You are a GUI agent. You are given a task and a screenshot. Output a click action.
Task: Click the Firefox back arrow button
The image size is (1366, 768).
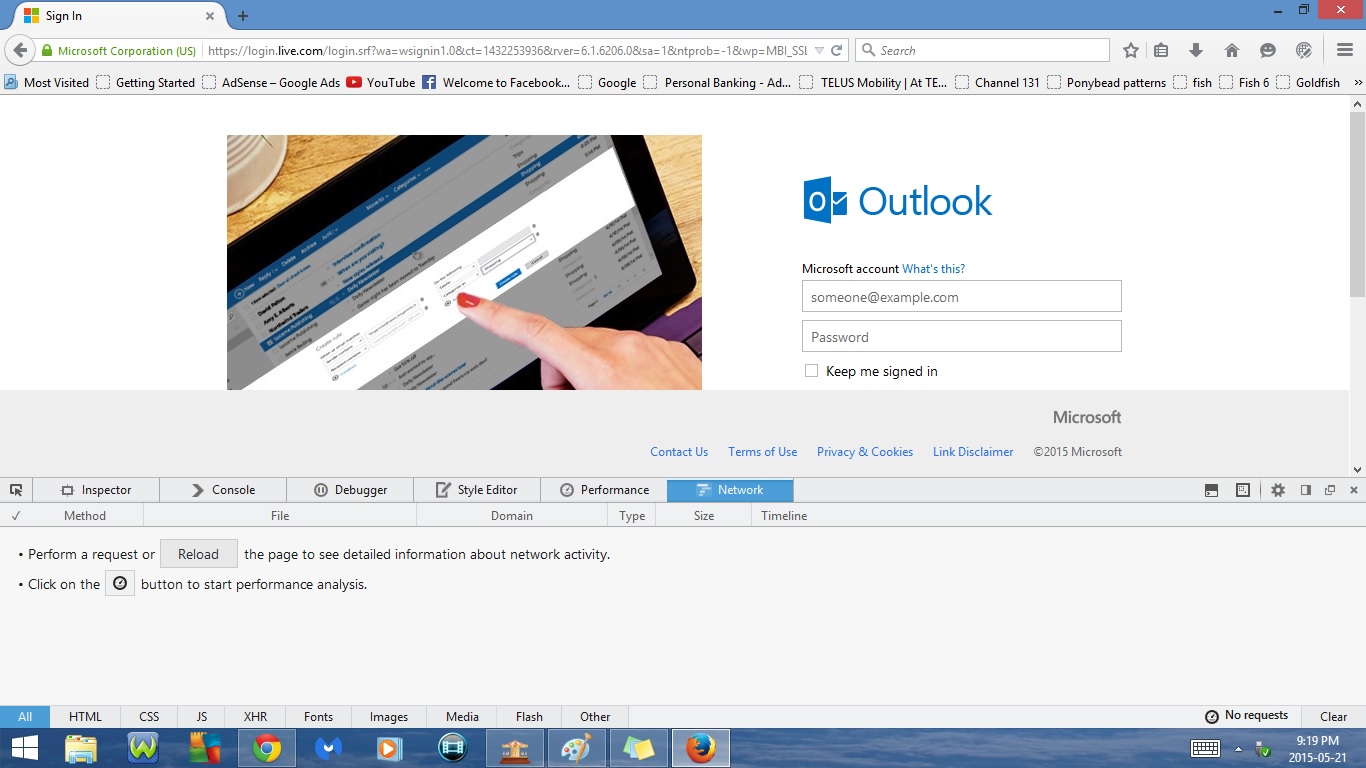pyautogui.click(x=20, y=50)
